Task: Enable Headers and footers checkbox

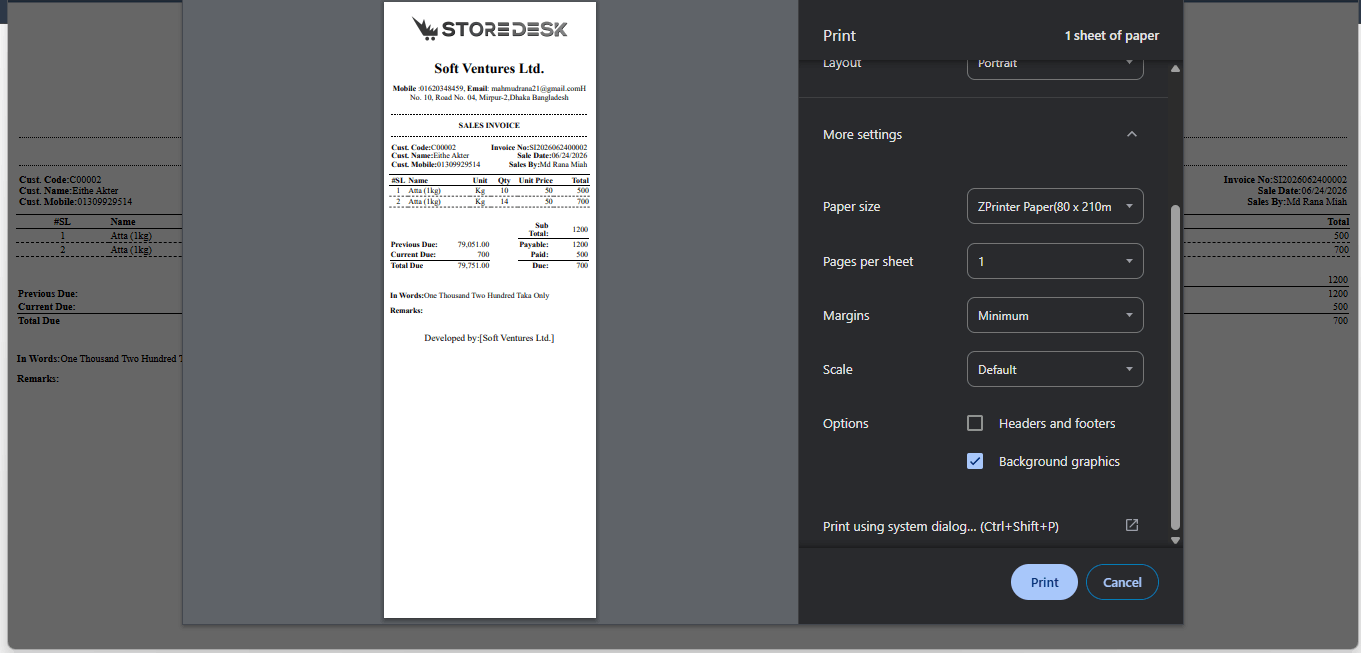Action: 975,423
